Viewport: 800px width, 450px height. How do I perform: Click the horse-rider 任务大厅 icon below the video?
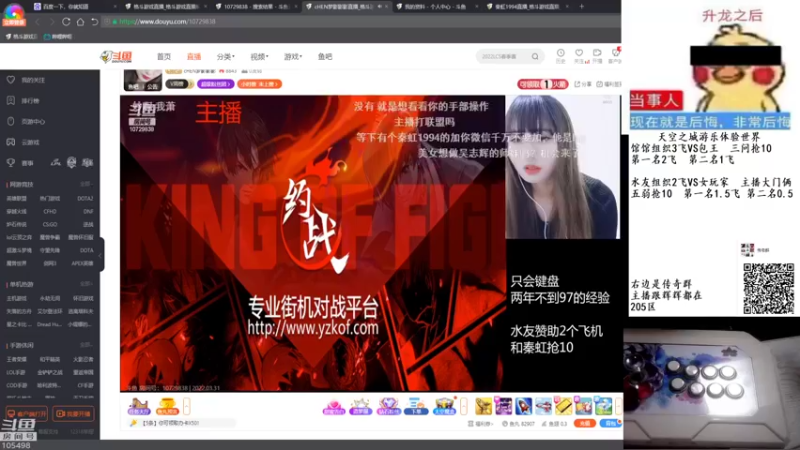click(139, 406)
